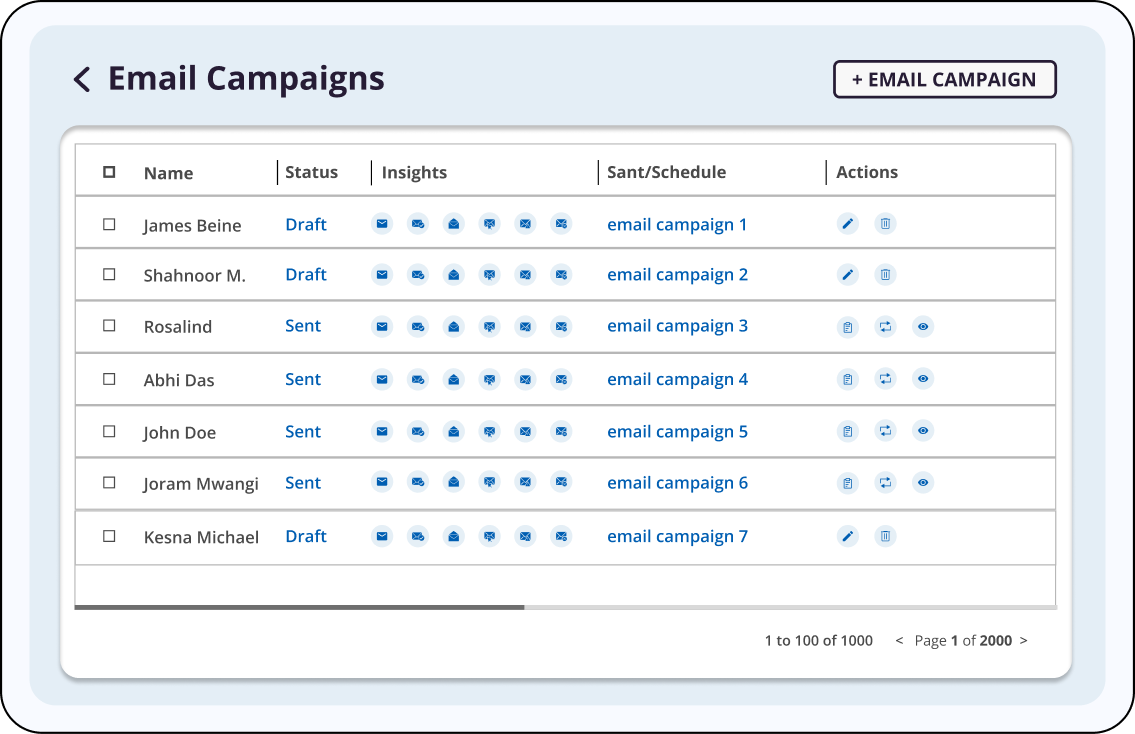This screenshot has height=734, width=1135.
Task: Open the email campaign 4 link
Action: [677, 379]
